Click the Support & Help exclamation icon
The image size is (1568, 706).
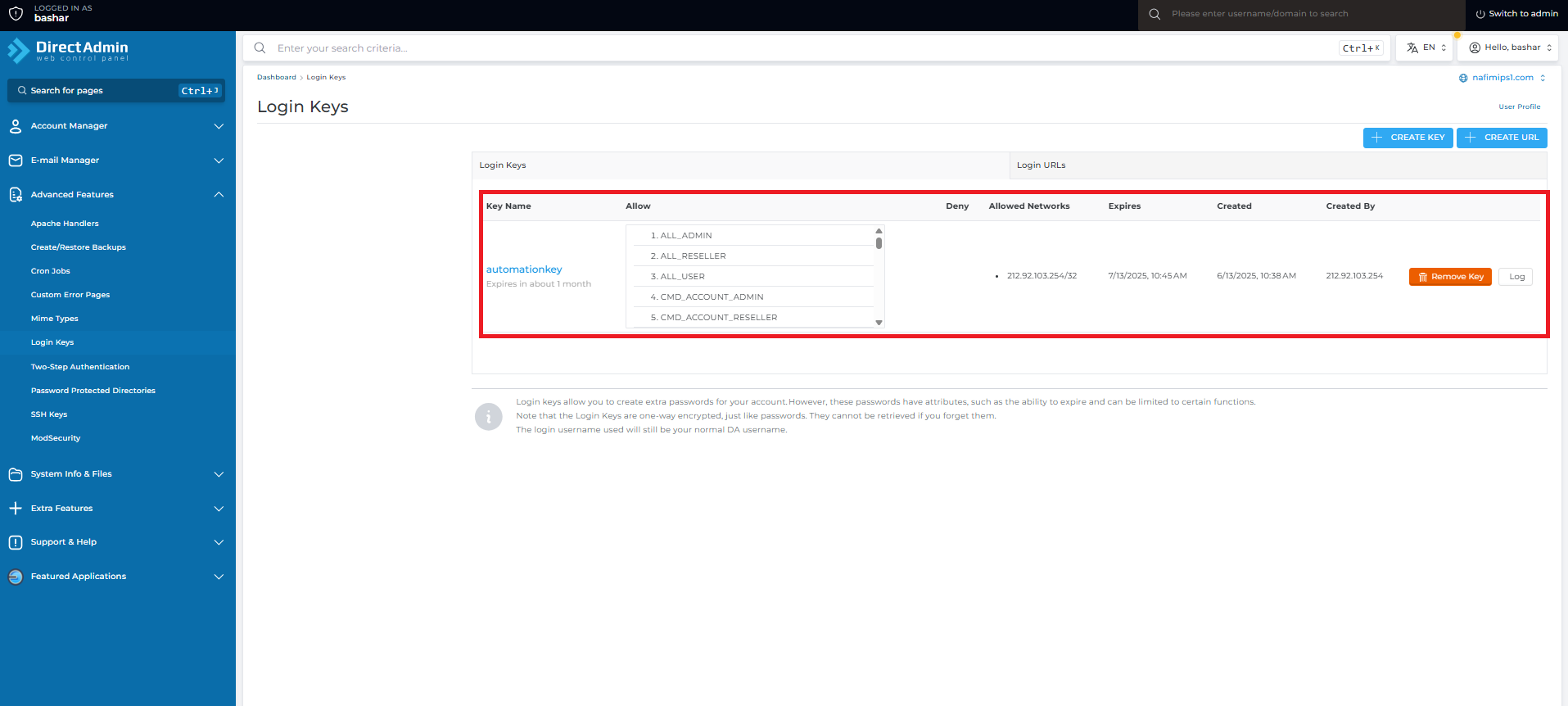tap(16, 542)
